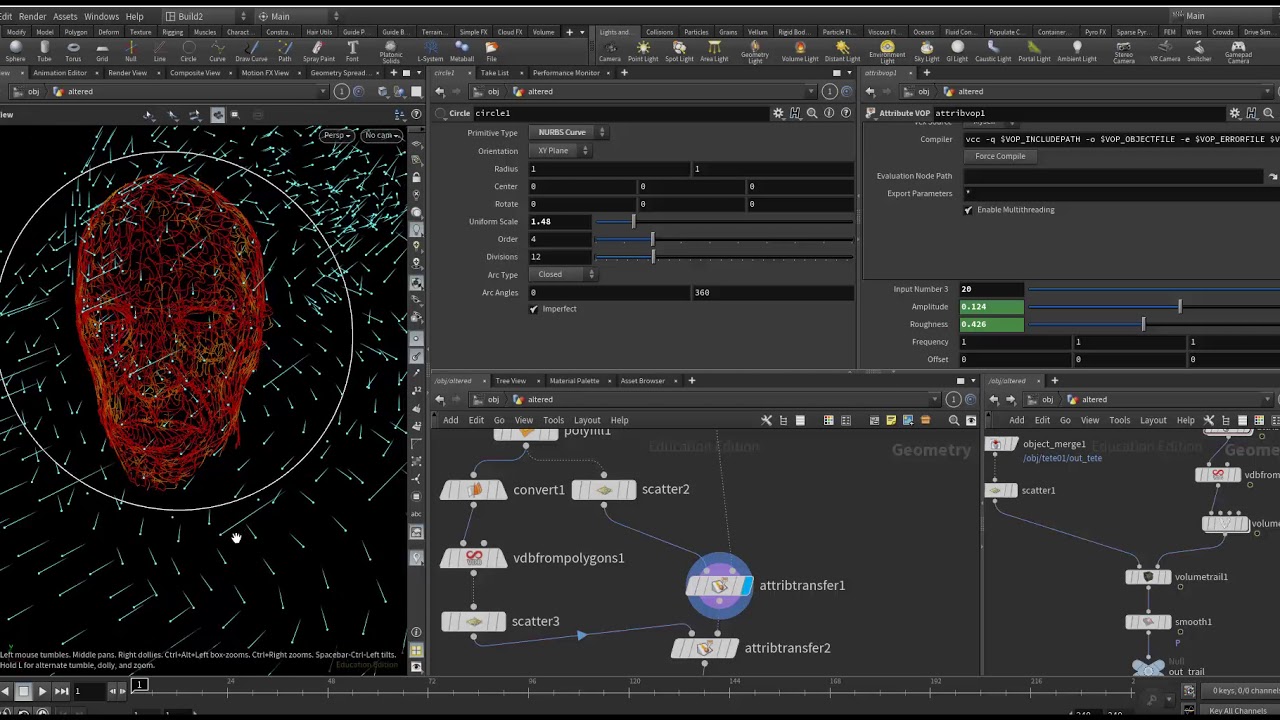
Task: Open the Arc Type Closed dropdown
Action: [x=563, y=274]
